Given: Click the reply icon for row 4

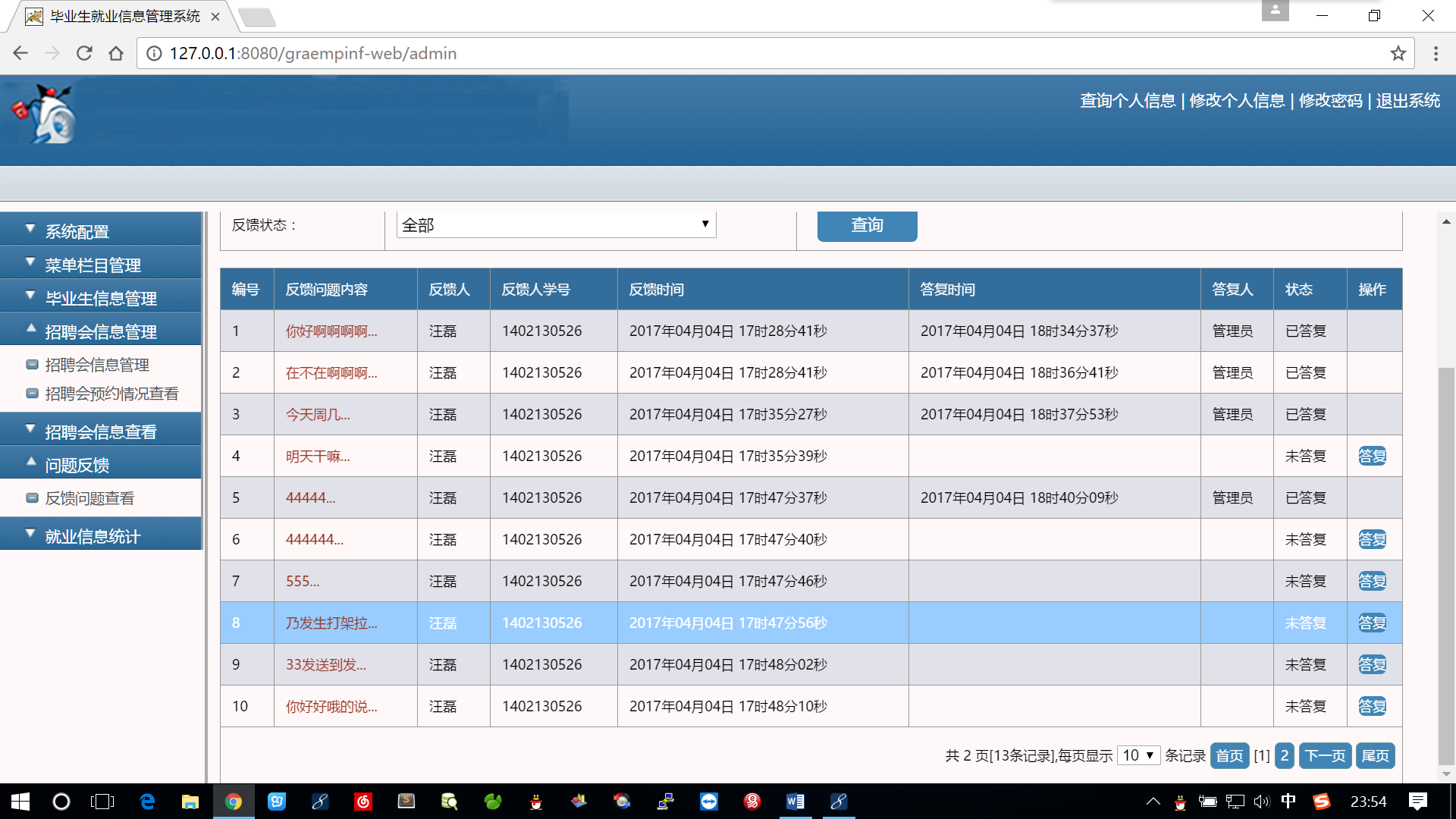Looking at the screenshot, I should (x=1372, y=456).
